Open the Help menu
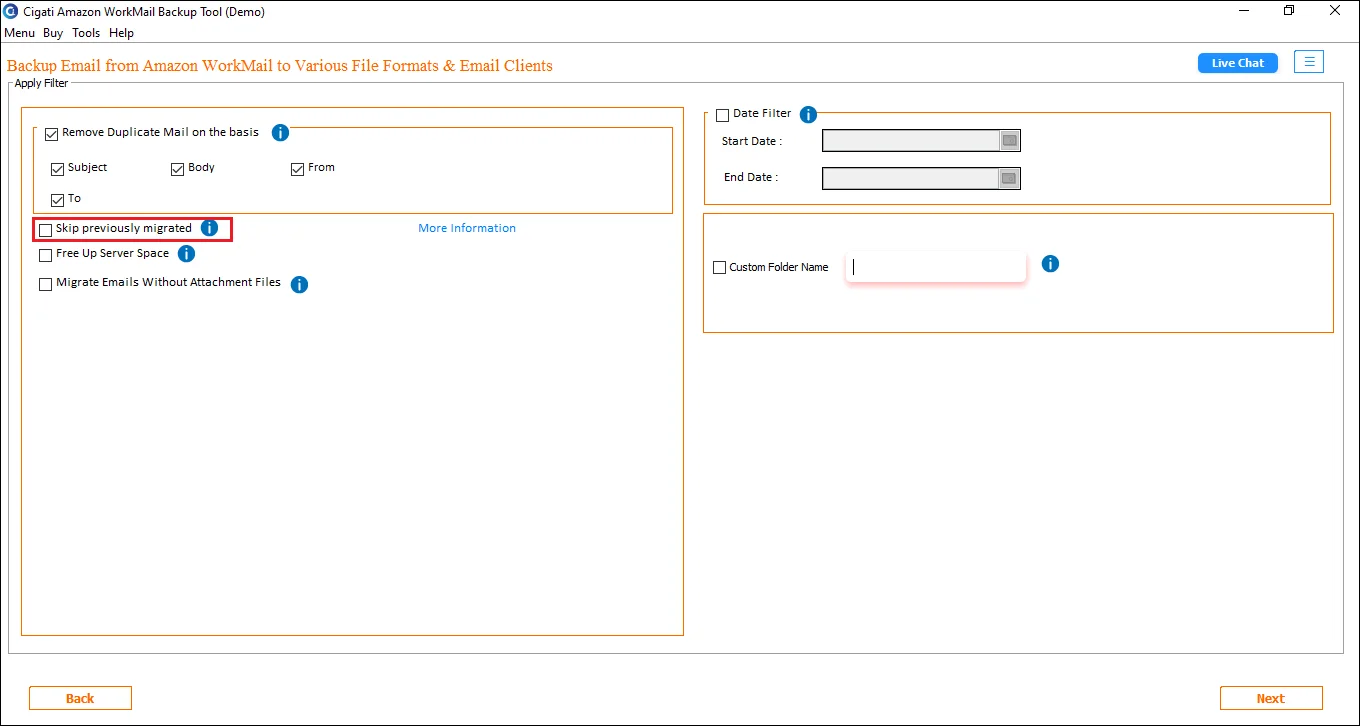1360x726 pixels. [122, 33]
